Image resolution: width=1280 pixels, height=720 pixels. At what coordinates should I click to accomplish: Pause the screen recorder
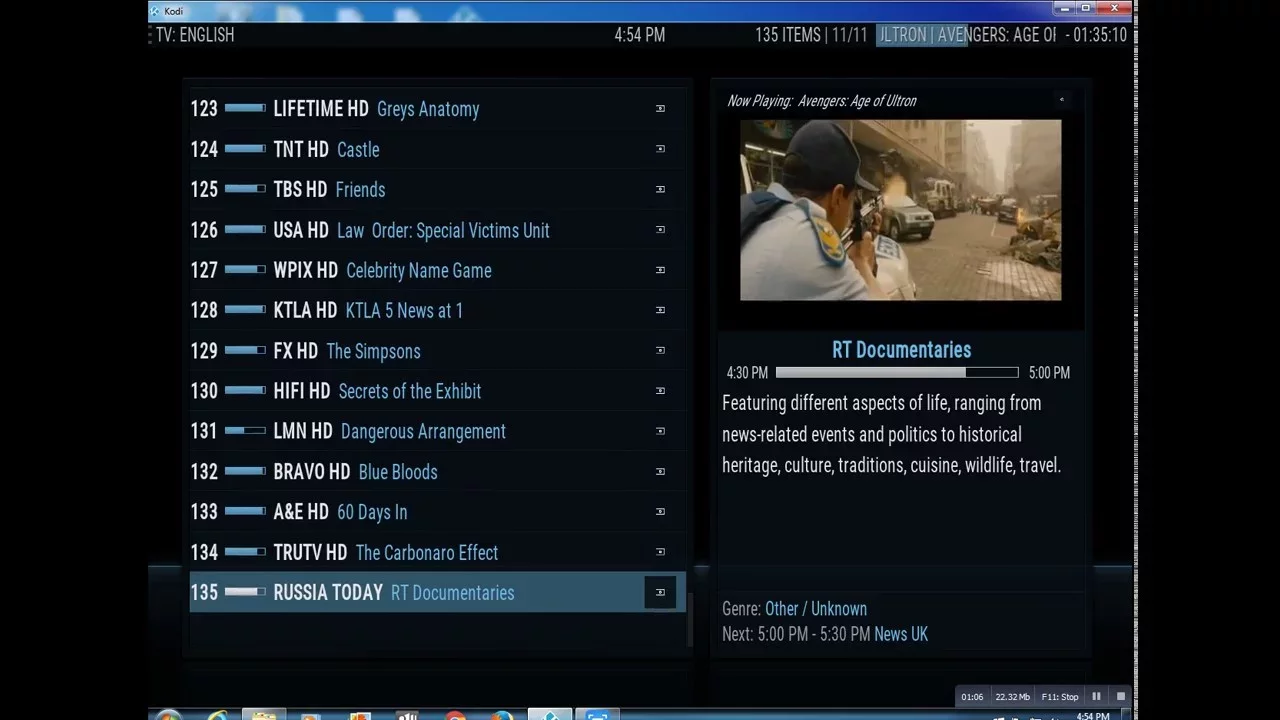(x=1096, y=696)
